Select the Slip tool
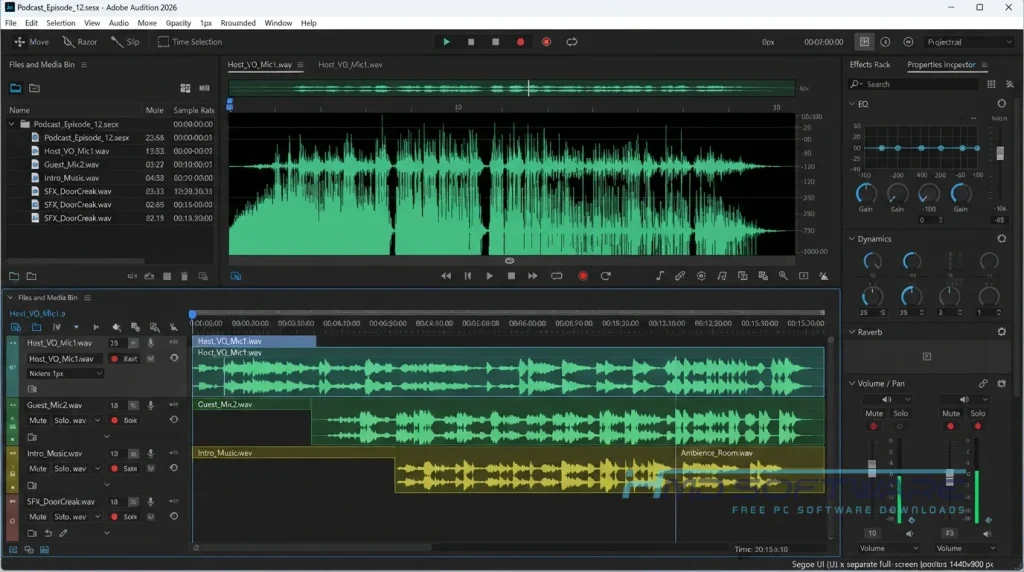Screen dimensions: 1024x572 pyautogui.click(x=125, y=42)
